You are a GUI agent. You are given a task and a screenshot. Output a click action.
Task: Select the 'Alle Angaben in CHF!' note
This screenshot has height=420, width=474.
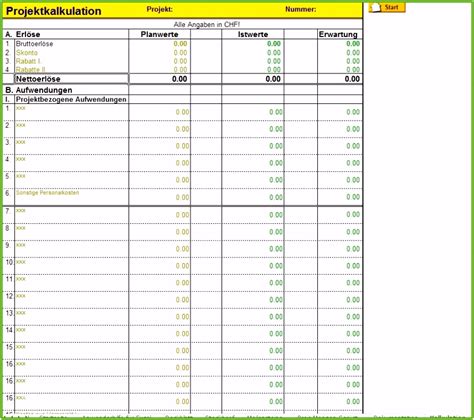(x=207, y=24)
